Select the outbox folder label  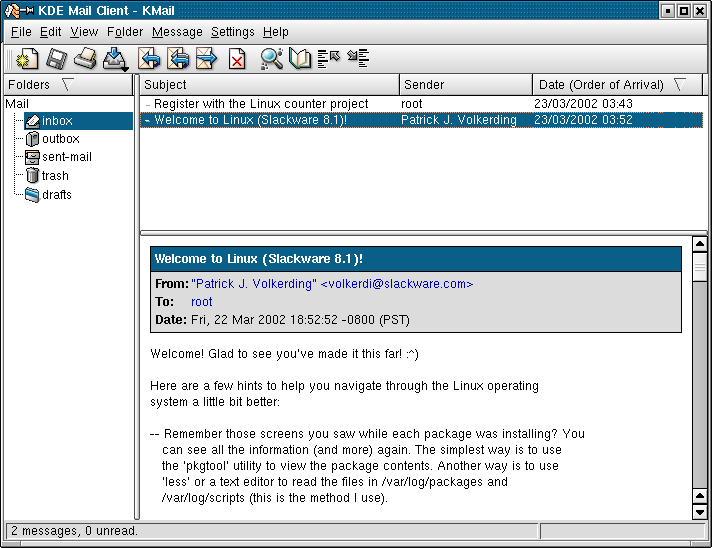coord(61,139)
